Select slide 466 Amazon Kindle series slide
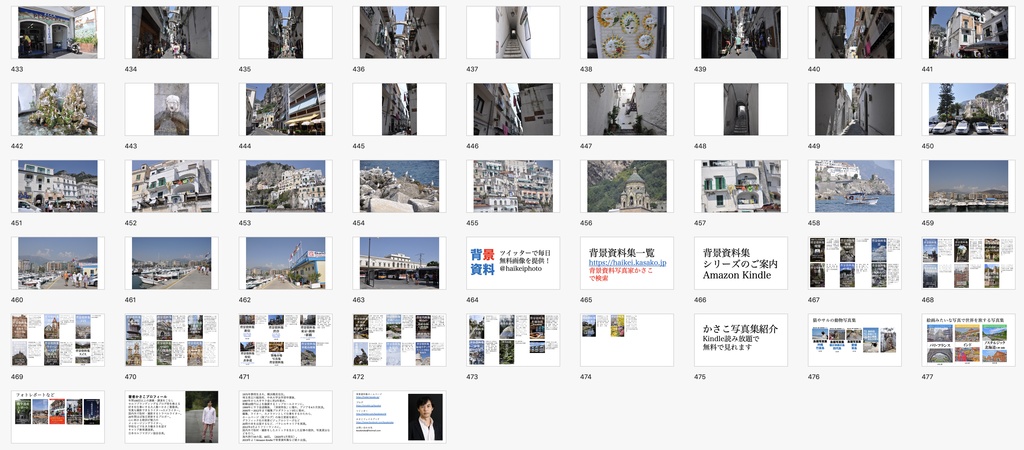 (x=741, y=263)
